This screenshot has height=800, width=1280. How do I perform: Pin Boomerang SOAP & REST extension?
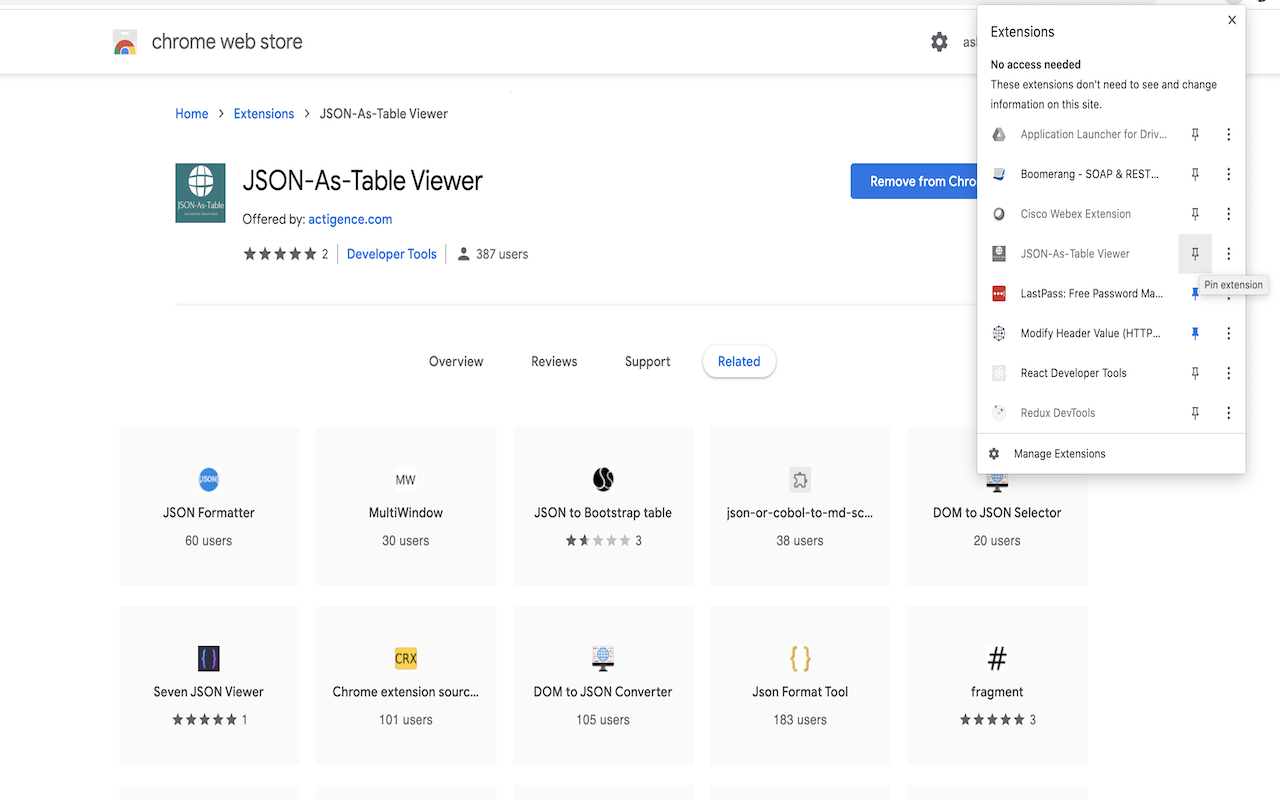coord(1195,174)
